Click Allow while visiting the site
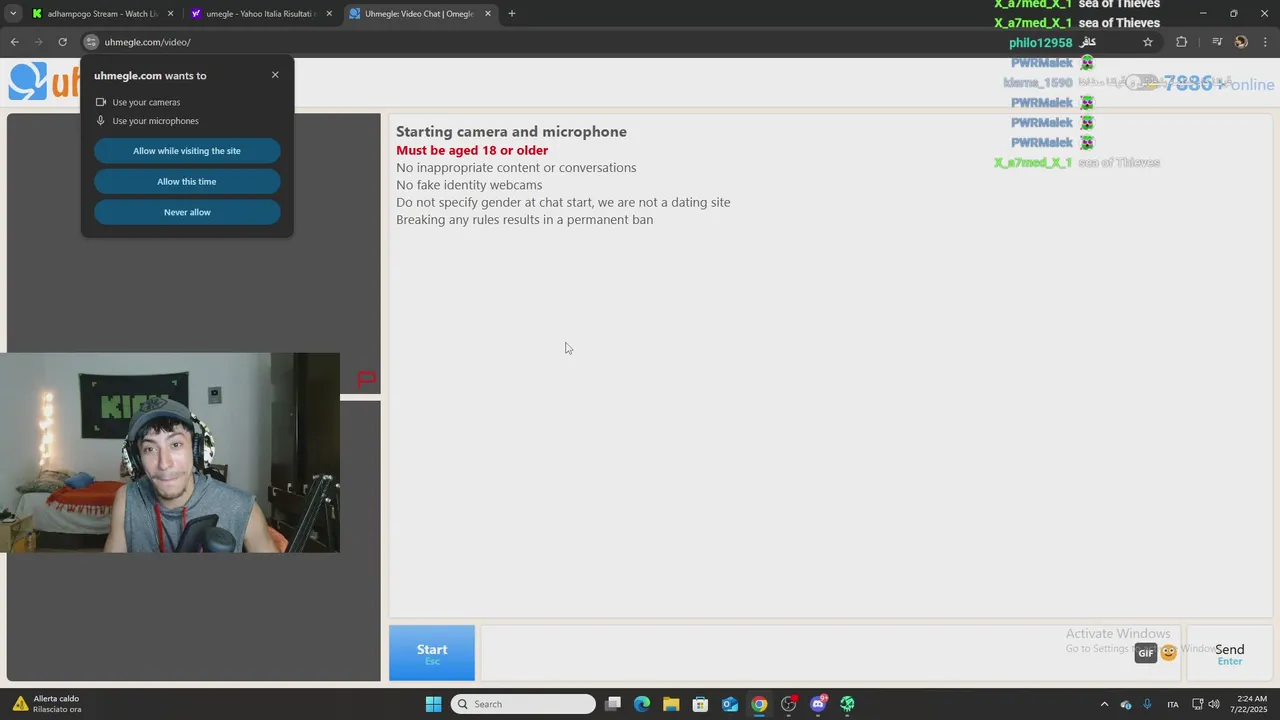Screen dimensions: 1280x720 click(187, 151)
